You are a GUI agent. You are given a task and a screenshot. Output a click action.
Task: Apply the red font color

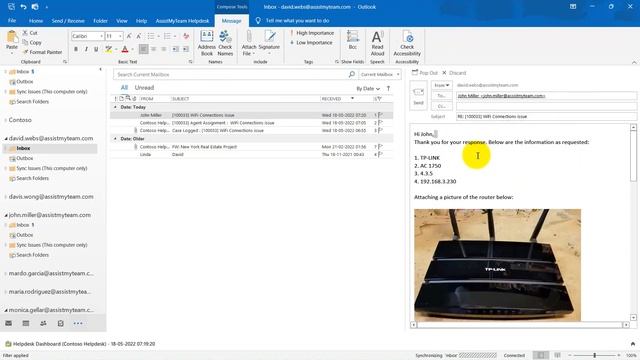(125, 49)
